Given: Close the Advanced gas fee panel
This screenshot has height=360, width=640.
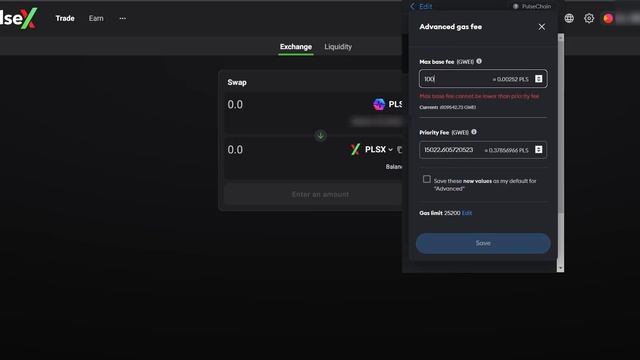Looking at the screenshot, I should point(541,27).
